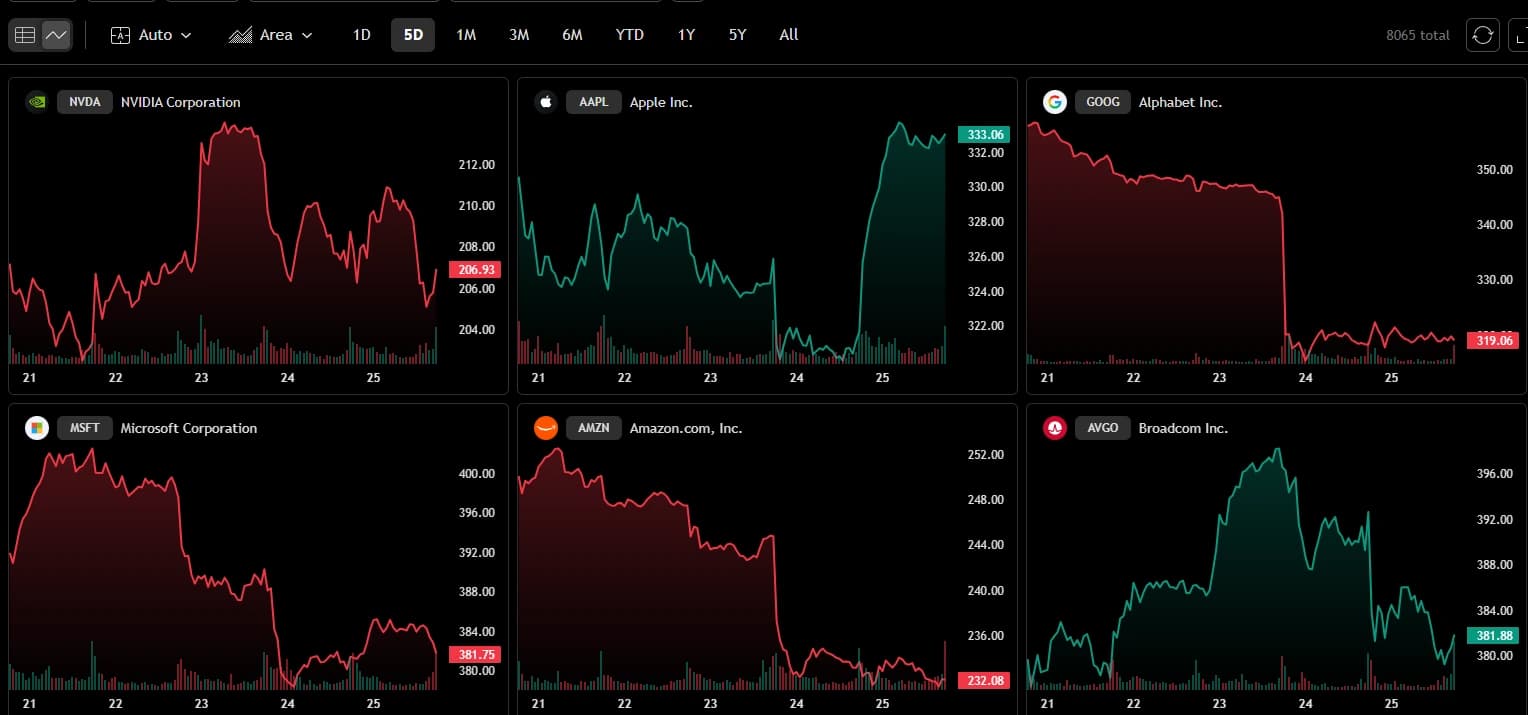Click the 350.00 axis value on GOOG chart
The height and width of the screenshot is (715, 1528).
pyautogui.click(x=1494, y=170)
